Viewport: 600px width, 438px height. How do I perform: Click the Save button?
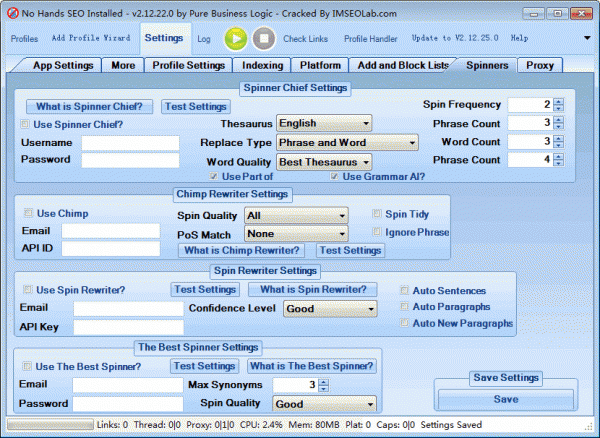click(x=505, y=399)
